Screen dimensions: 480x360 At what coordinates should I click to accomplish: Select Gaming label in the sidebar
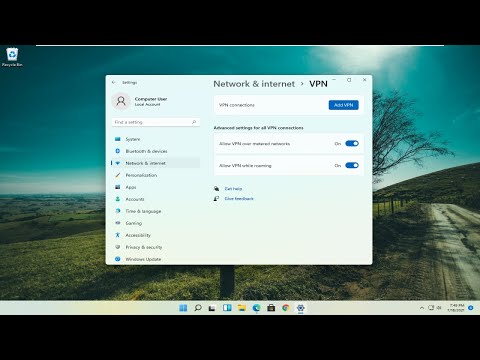pos(133,223)
